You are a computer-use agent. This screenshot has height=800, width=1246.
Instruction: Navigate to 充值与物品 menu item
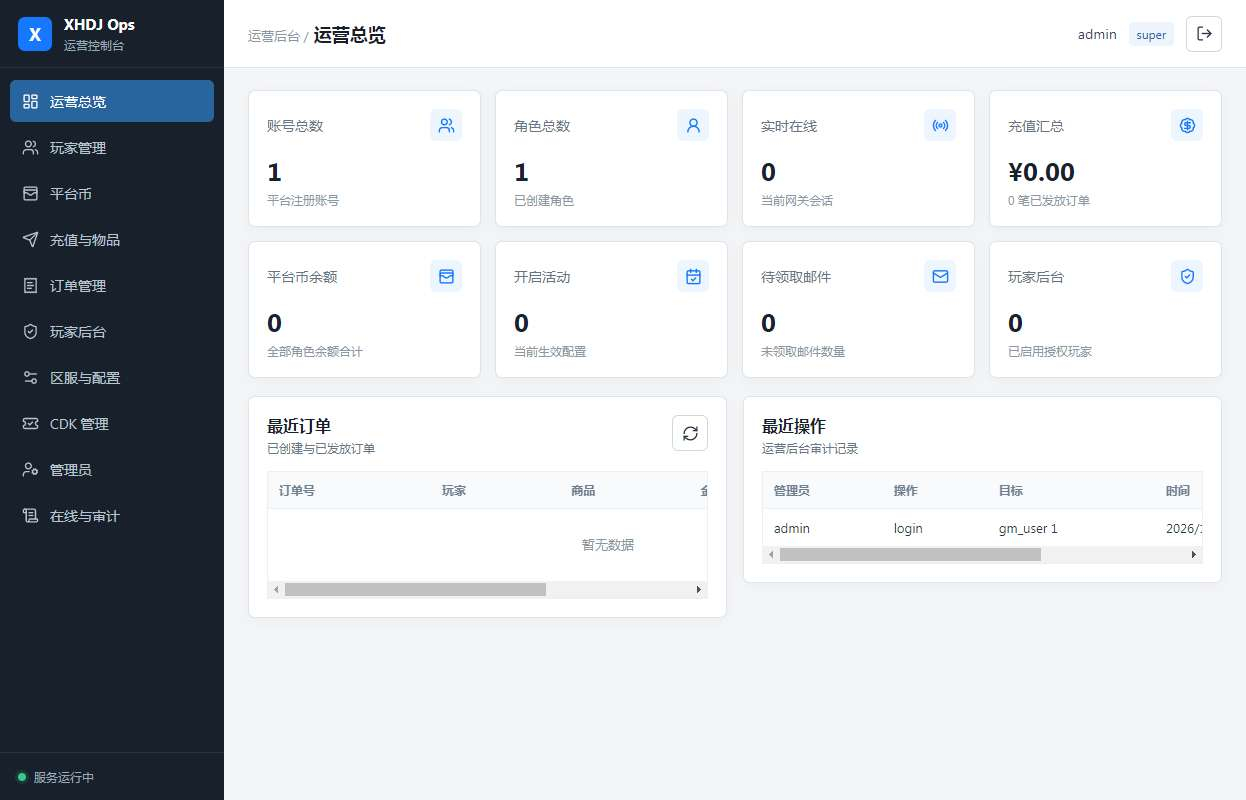point(112,239)
